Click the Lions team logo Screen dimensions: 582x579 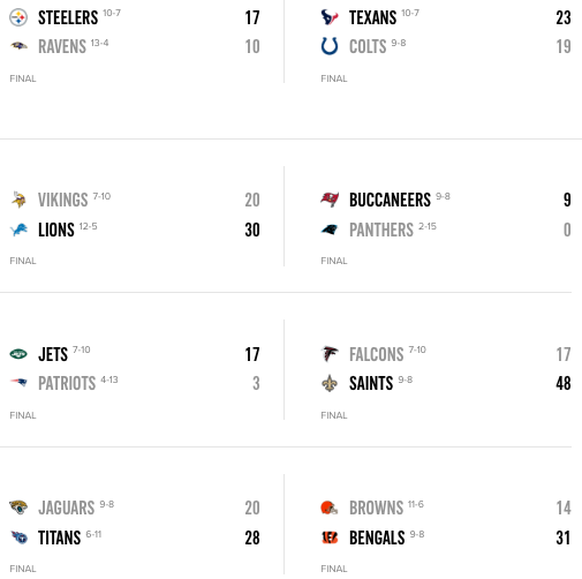click(x=19, y=230)
